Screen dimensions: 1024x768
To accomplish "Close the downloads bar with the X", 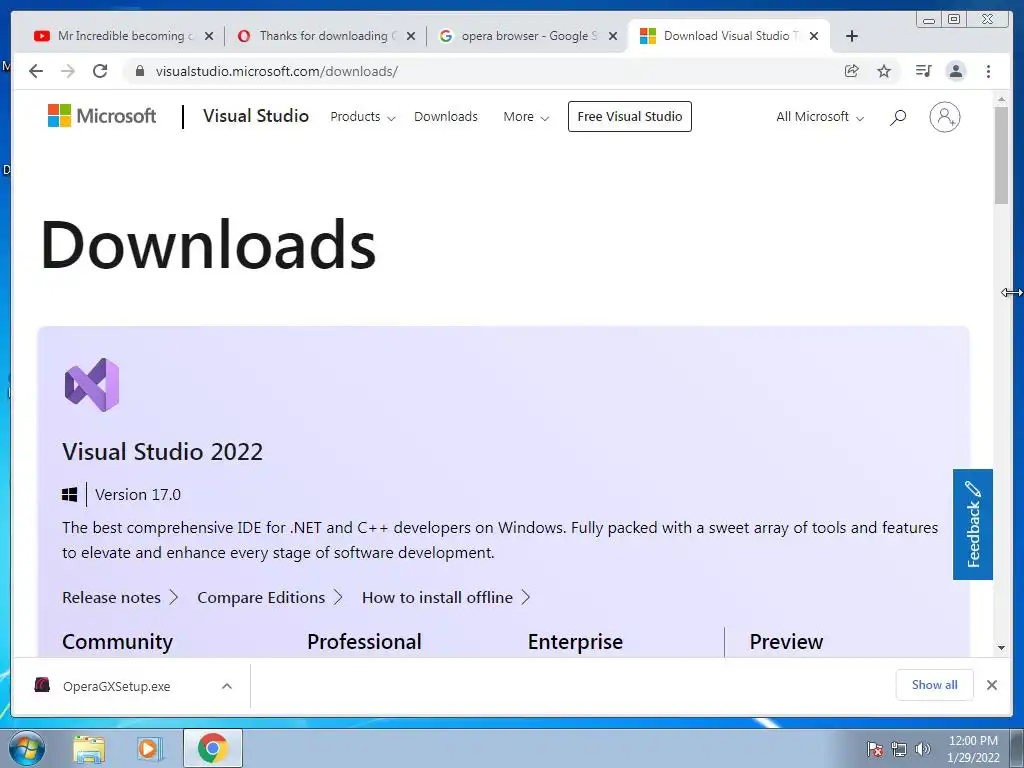I will pos(991,685).
